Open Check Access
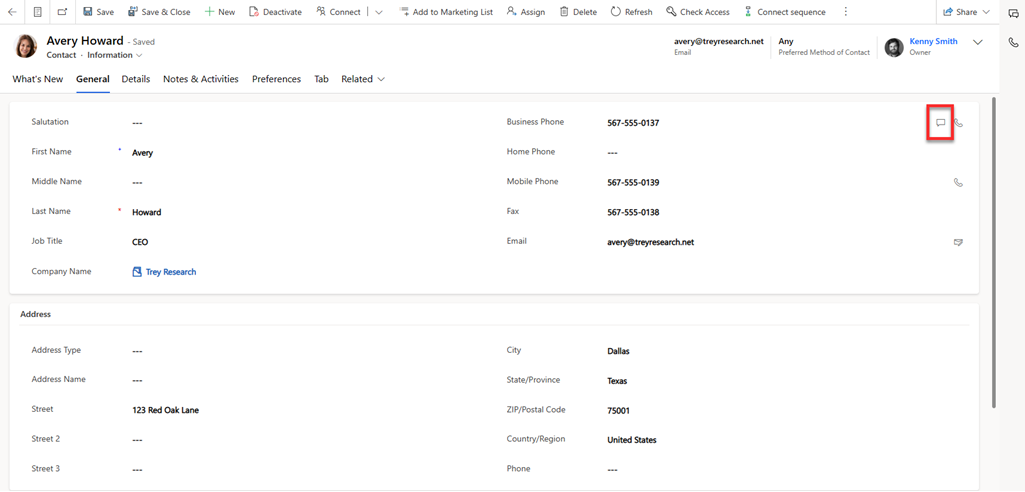This screenshot has height=492, width=1025. [x=697, y=12]
